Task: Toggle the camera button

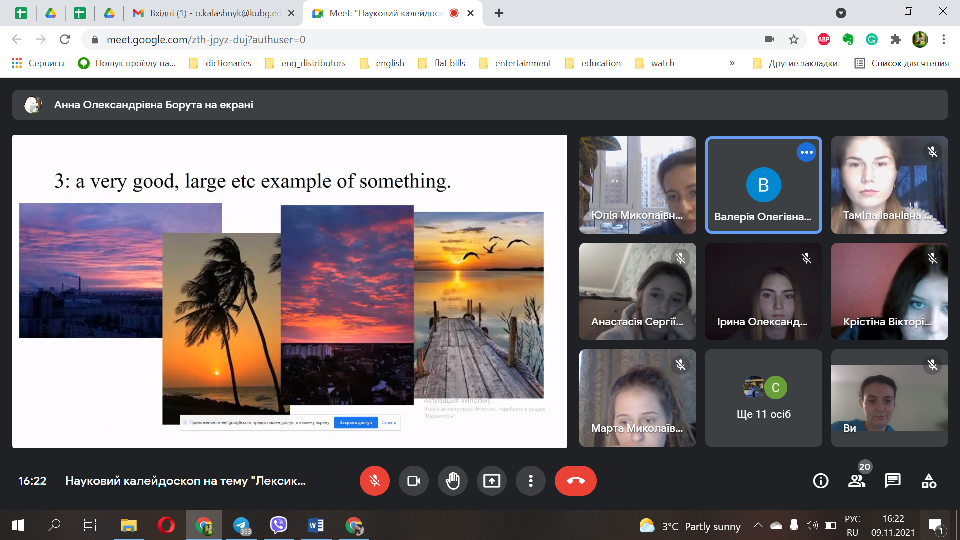Action: 413,480
